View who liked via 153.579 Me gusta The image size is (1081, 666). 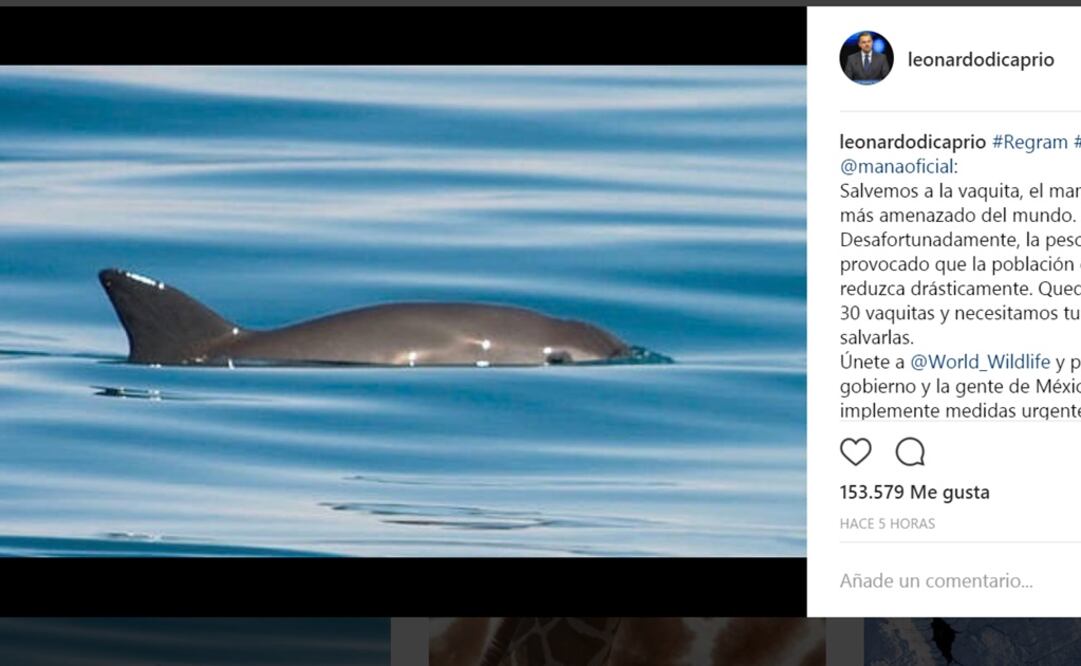(913, 491)
